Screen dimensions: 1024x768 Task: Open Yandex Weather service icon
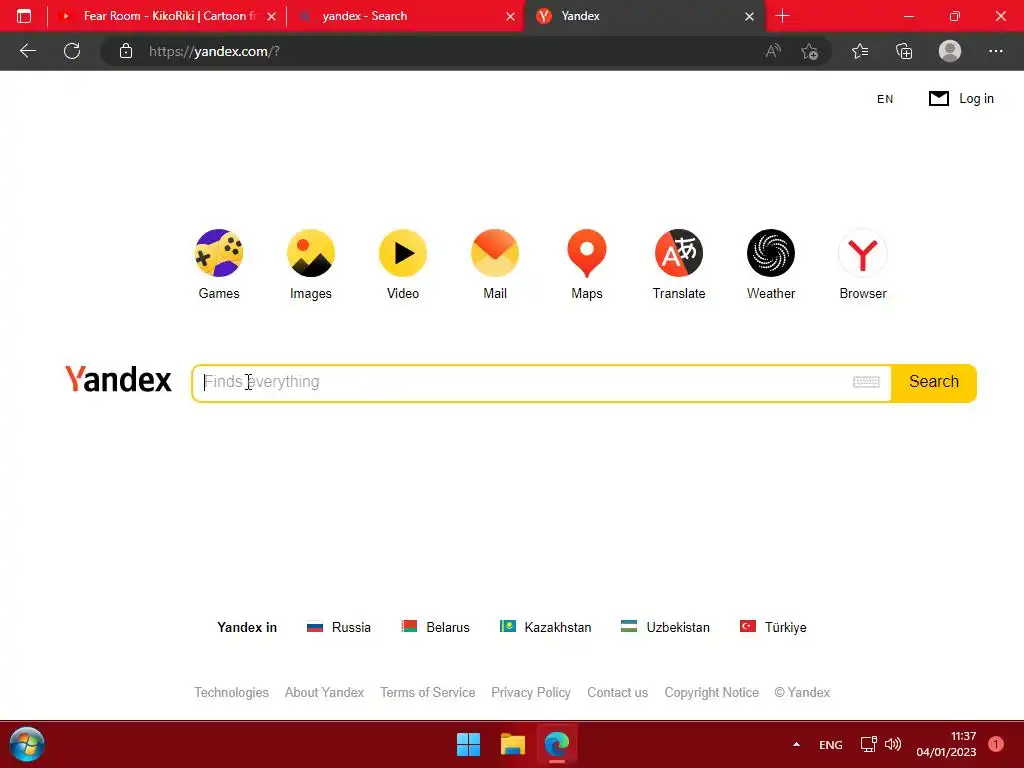[x=771, y=253]
